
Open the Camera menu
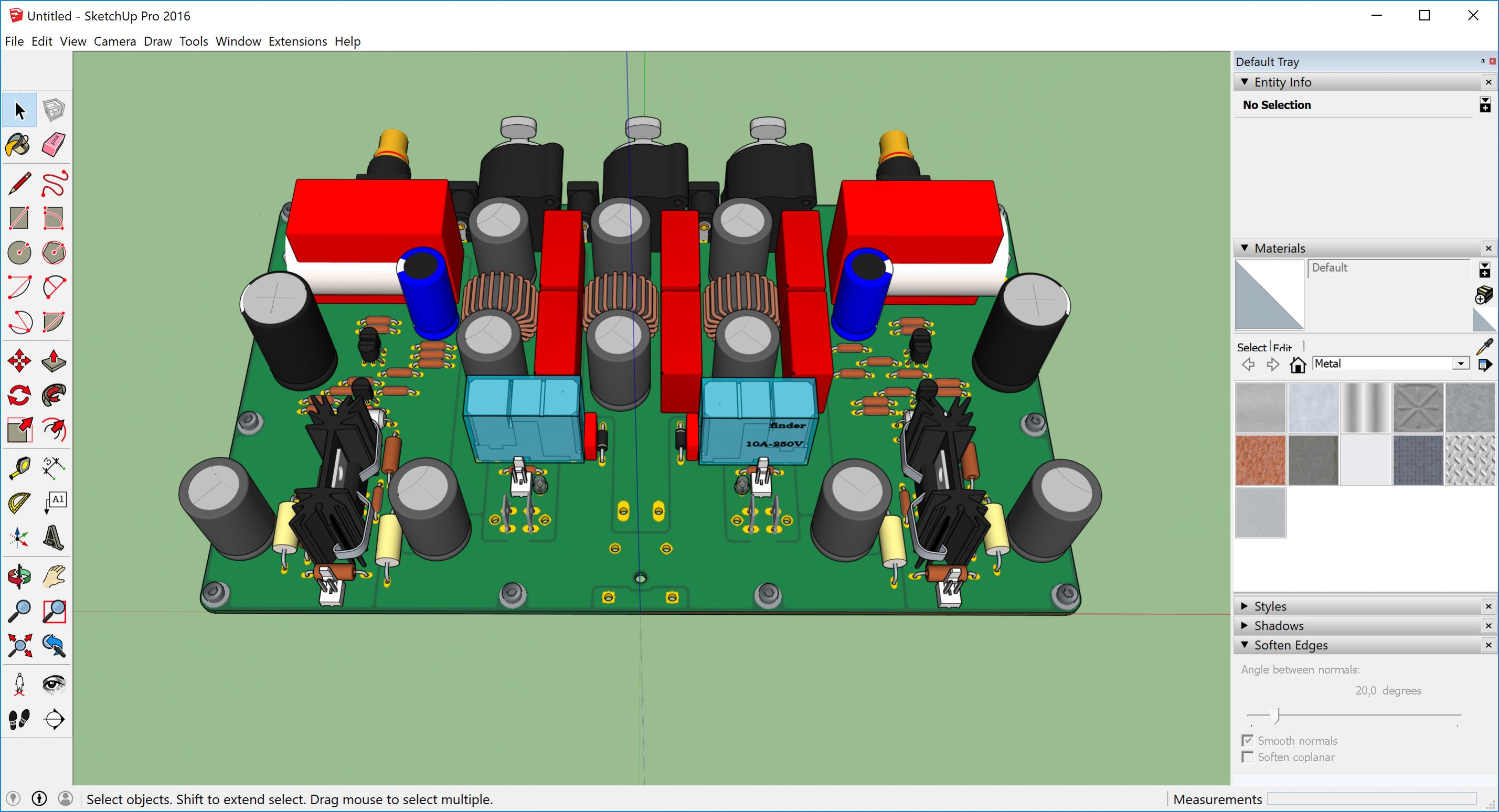114,41
